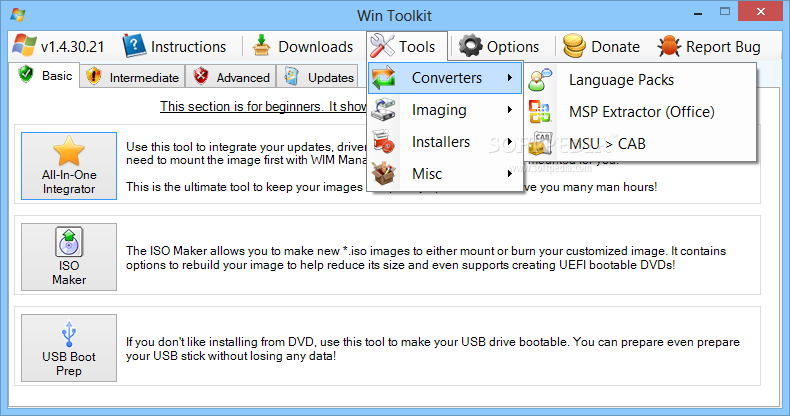Select the Imaging menu entry
The height and width of the screenshot is (416, 790).
[445, 109]
